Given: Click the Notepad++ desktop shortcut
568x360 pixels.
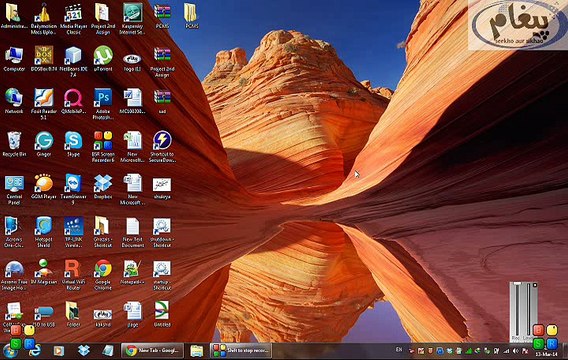Looking at the screenshot, I should [133, 272].
